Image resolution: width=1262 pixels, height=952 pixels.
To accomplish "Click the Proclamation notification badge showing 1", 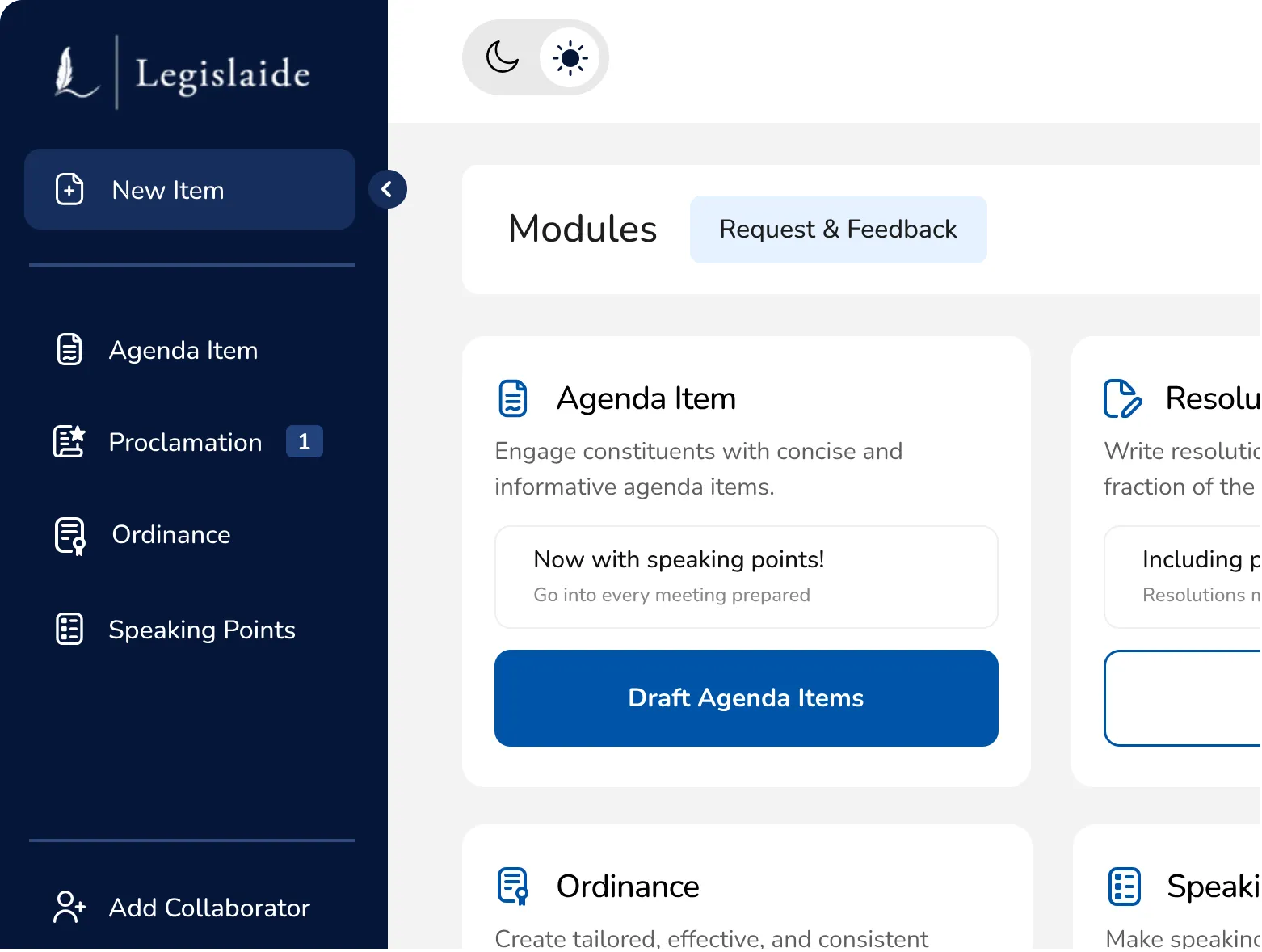I will point(305,441).
